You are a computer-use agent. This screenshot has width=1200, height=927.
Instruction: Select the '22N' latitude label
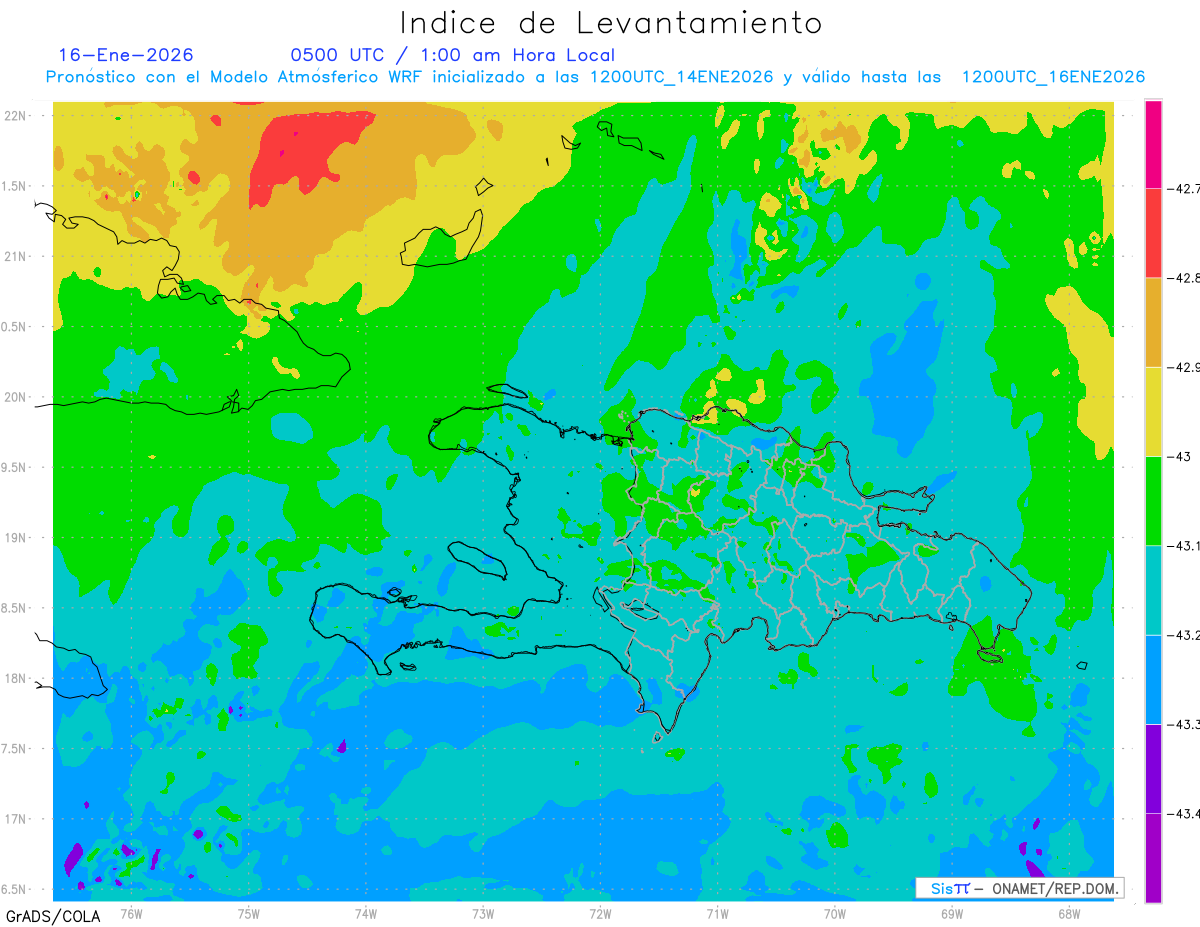(15, 115)
